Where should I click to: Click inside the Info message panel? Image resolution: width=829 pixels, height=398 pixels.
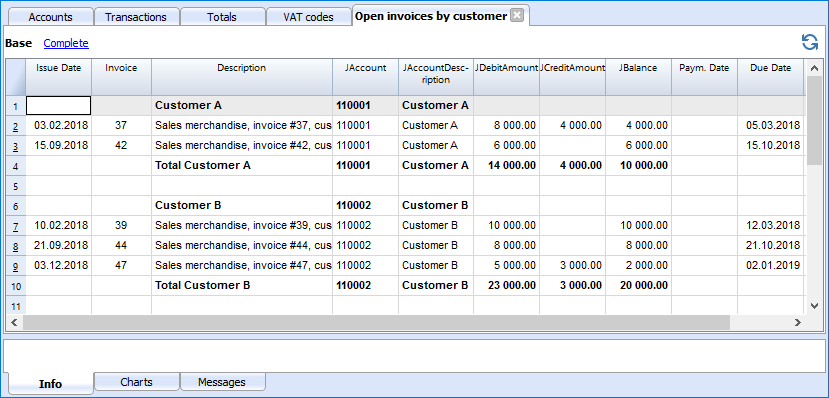[x=414, y=356]
